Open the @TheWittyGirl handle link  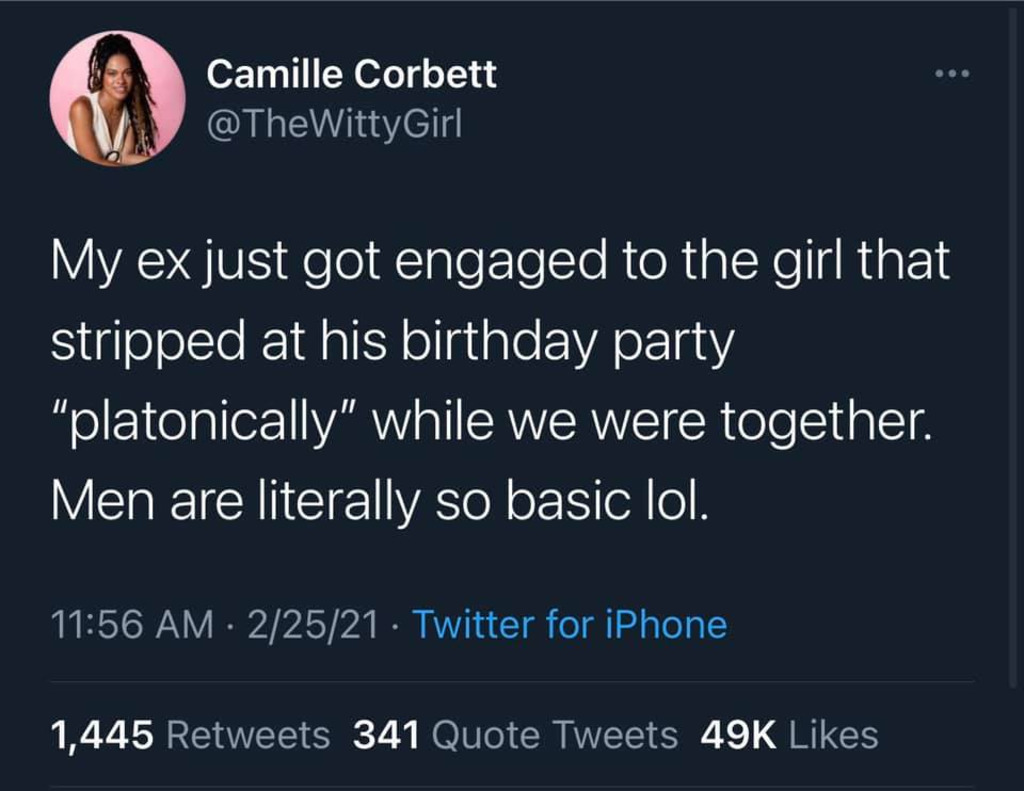point(334,124)
